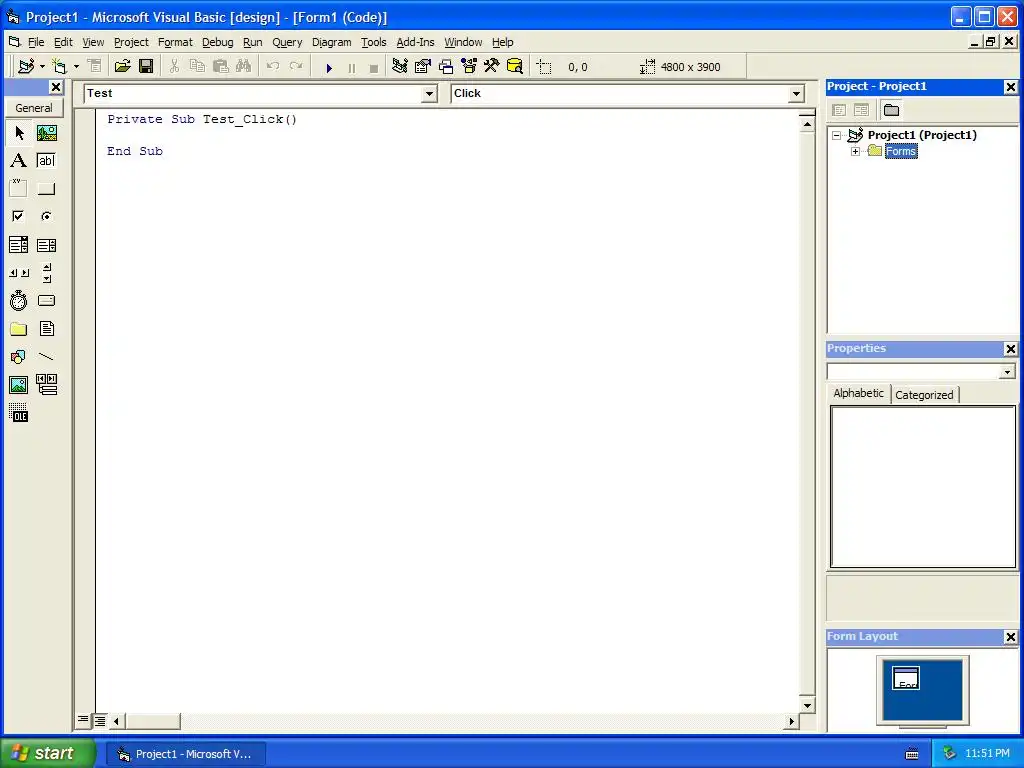The width and height of the screenshot is (1024, 768).
Task: Click the code window horizontal scroll right arrow
Action: tap(792, 722)
